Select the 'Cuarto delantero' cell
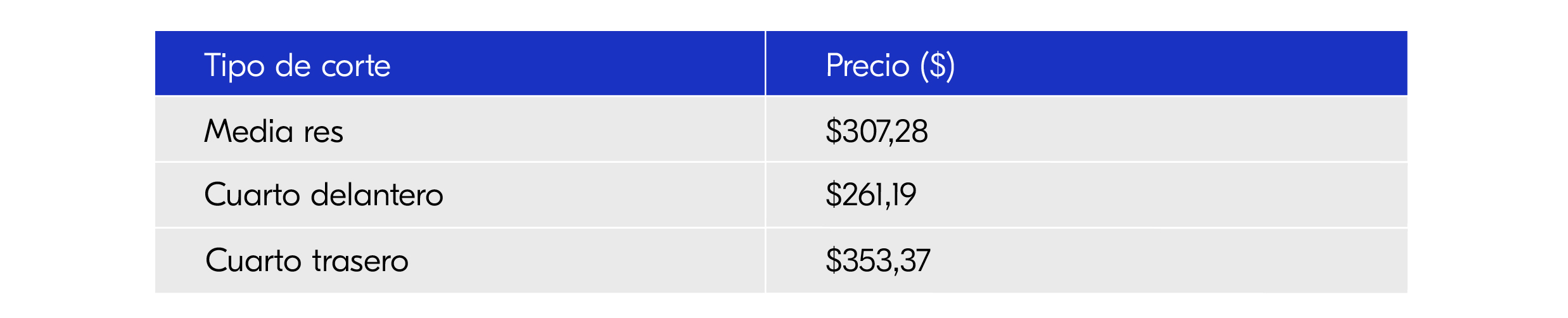 (323, 194)
